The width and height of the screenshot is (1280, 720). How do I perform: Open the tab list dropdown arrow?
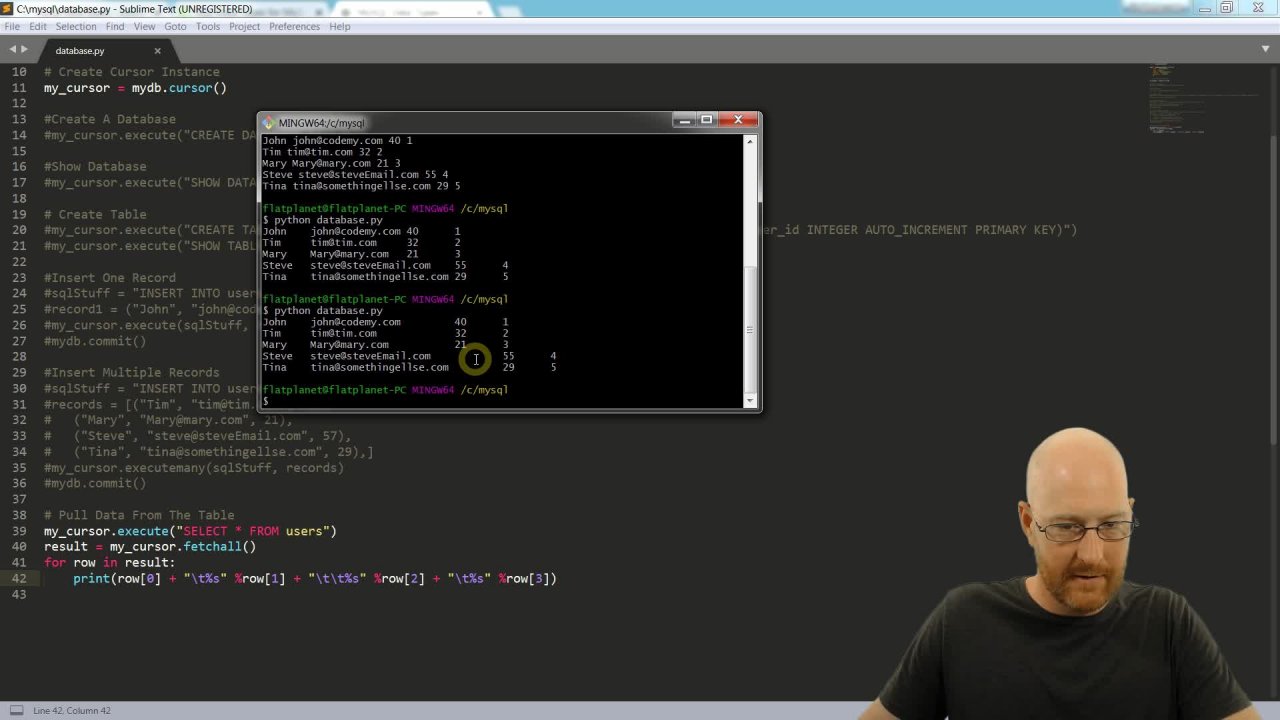pos(1265,49)
